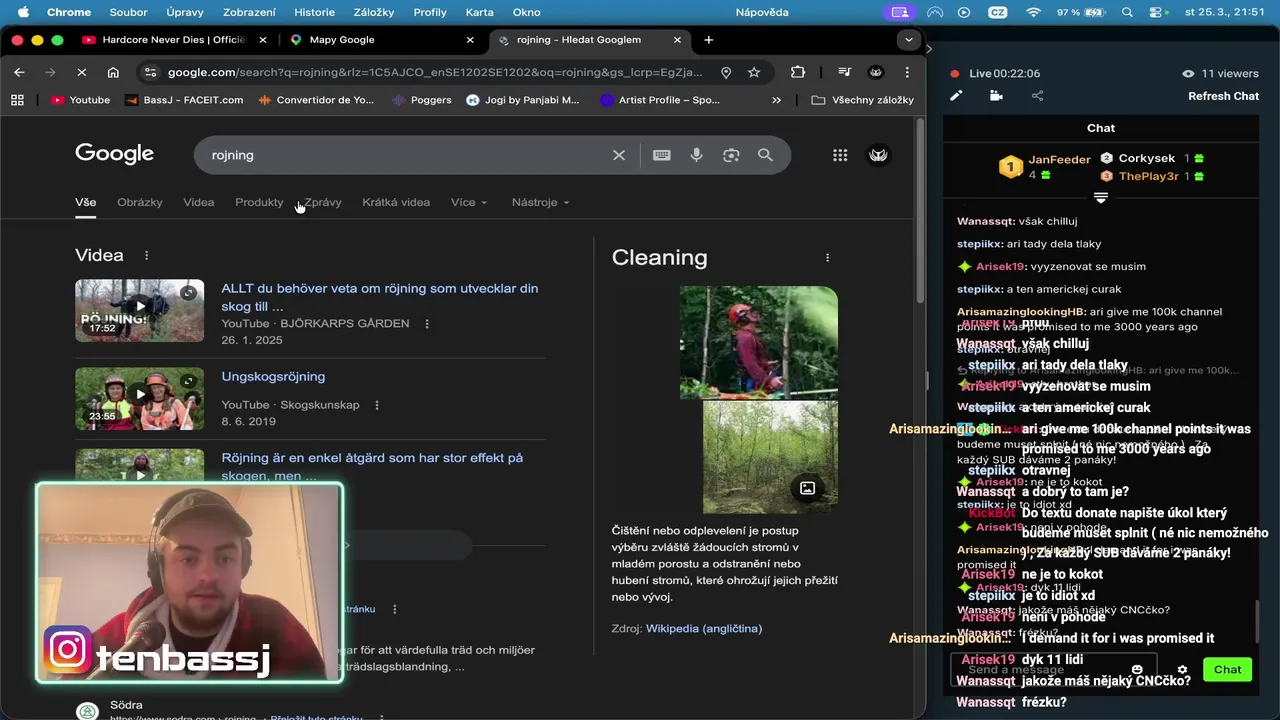Switch to the Mapy Google browser tab
The width and height of the screenshot is (1280, 720).
(384, 40)
